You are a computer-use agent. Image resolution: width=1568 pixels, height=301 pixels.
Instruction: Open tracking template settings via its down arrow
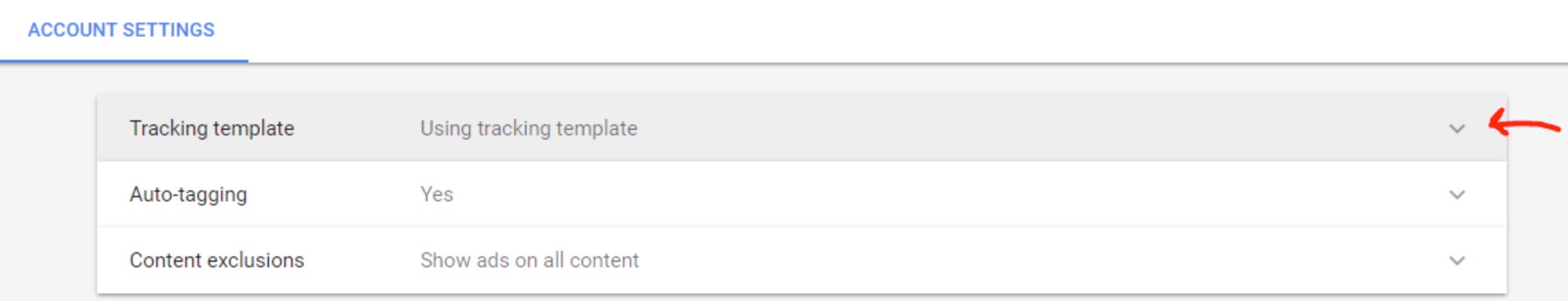[1456, 129]
